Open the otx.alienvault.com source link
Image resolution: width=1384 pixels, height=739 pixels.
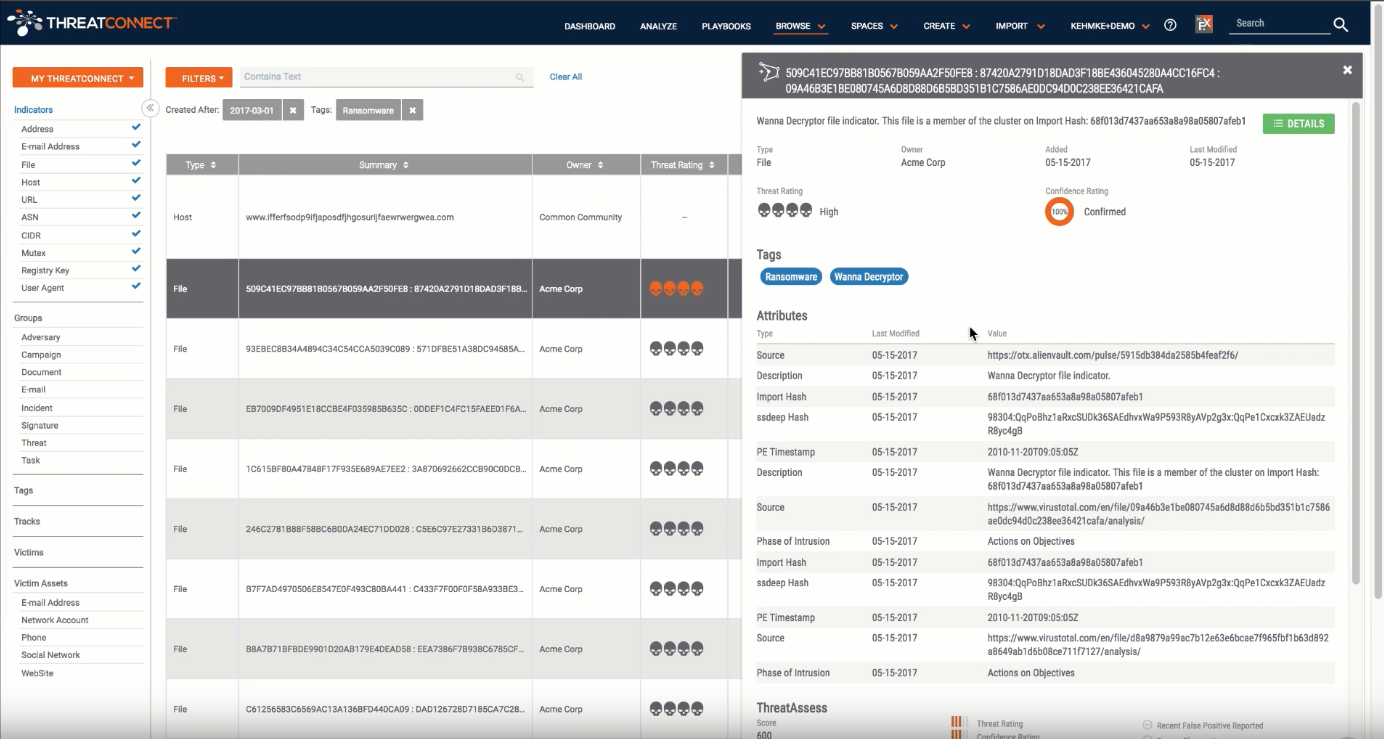point(1112,355)
